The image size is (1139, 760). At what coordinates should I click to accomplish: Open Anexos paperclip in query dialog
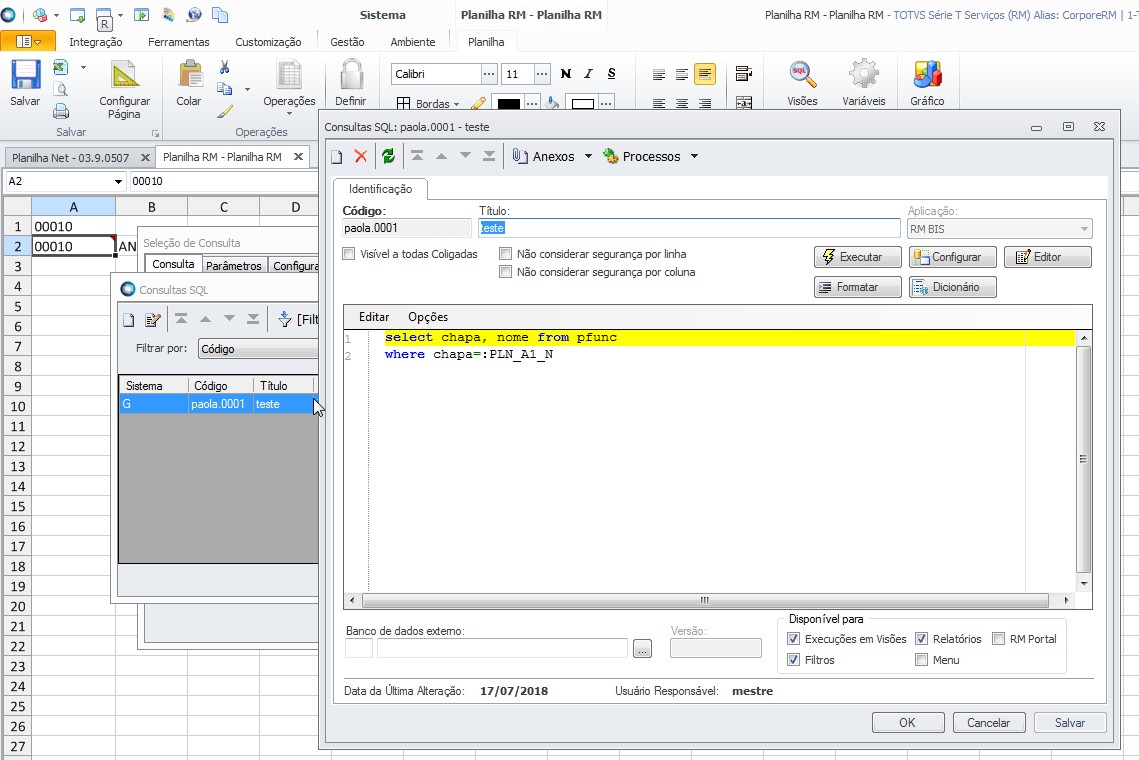pyautogui.click(x=543, y=156)
